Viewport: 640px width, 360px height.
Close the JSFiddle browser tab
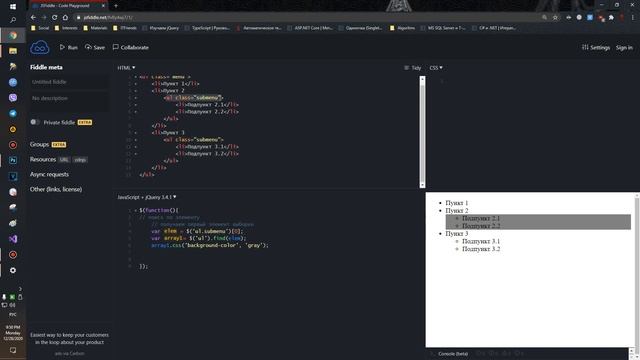pyautogui.click(x=103, y=6)
